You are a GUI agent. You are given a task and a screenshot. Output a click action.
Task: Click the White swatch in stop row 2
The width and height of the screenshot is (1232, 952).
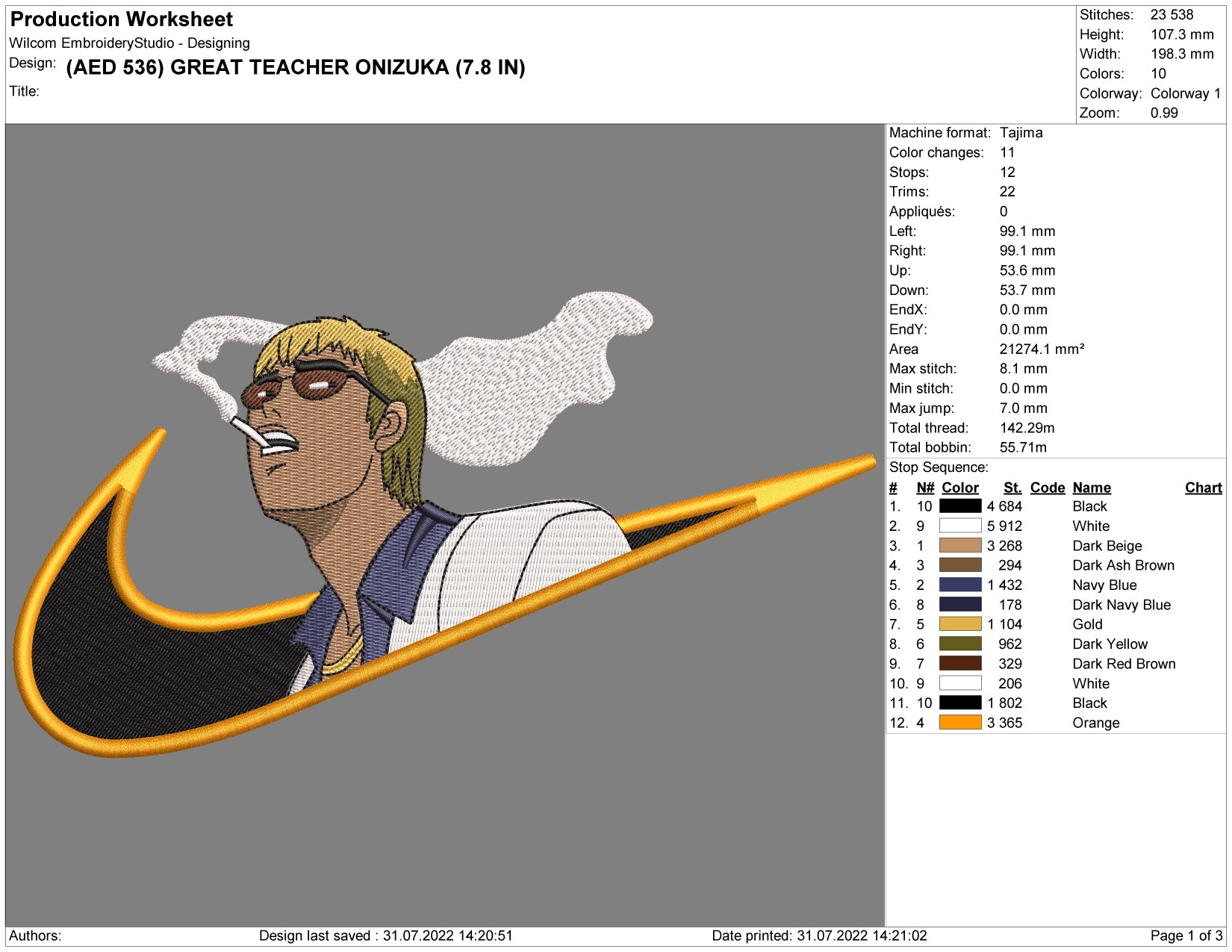(960, 526)
